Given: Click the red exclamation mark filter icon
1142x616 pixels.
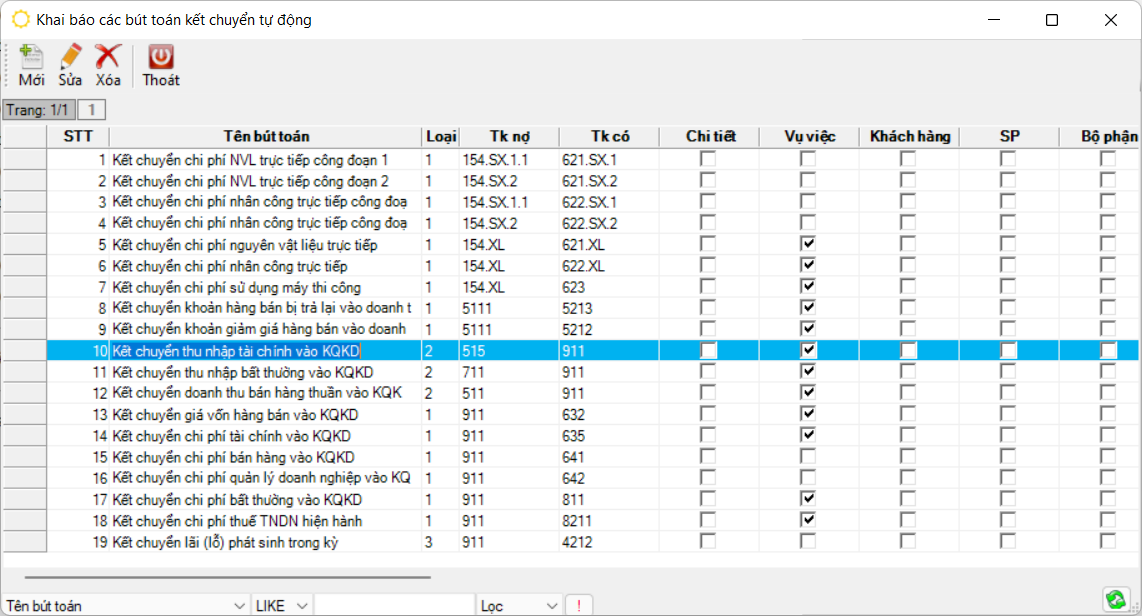Looking at the screenshot, I should click(x=578, y=606).
